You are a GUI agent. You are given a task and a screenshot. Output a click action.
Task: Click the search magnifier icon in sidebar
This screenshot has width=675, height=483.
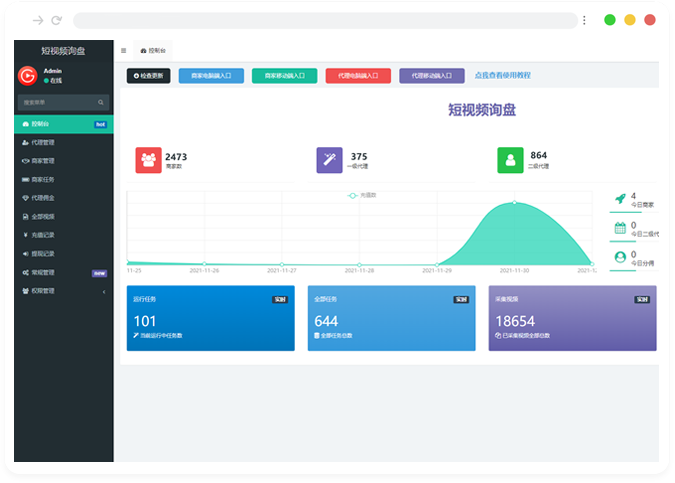(101, 103)
